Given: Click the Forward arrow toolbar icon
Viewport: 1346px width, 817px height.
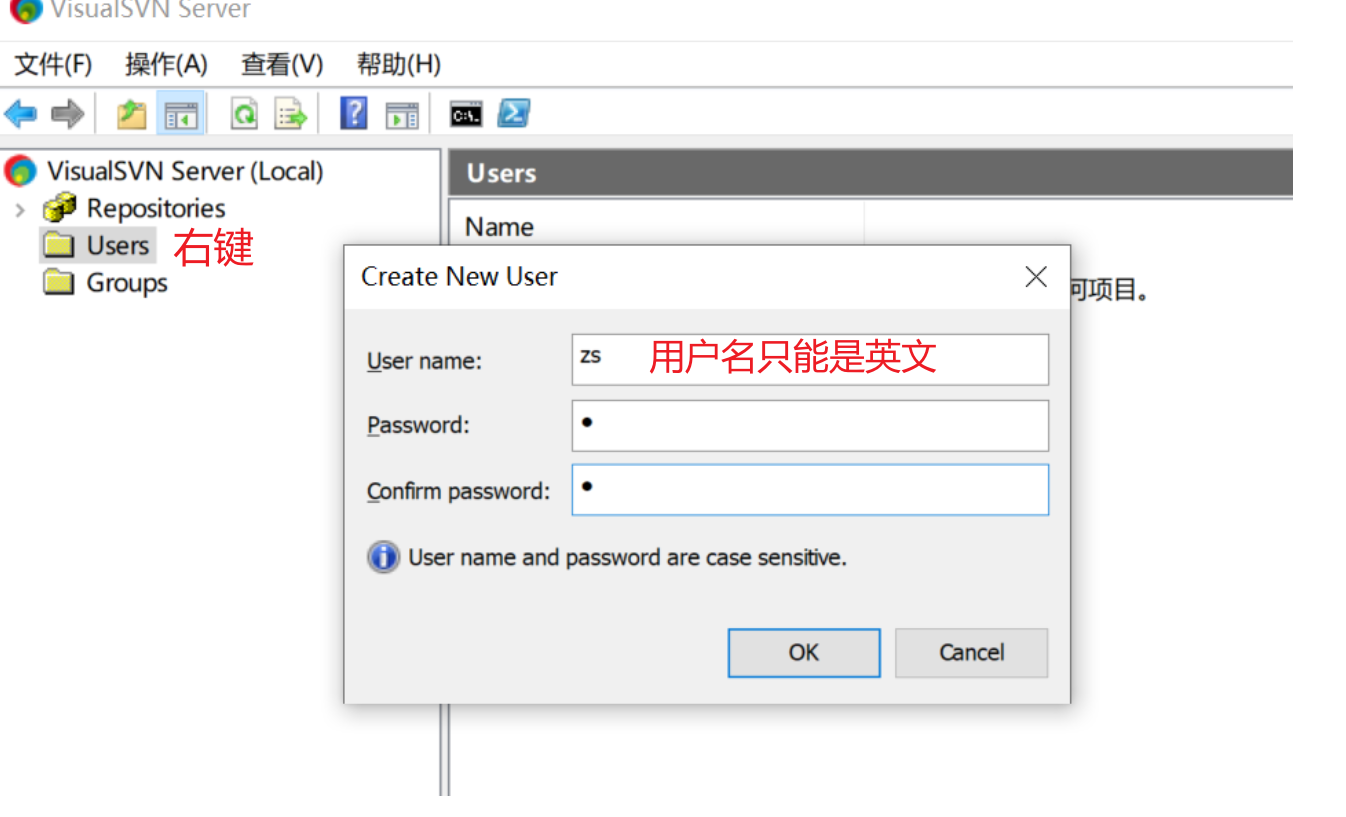Looking at the screenshot, I should pos(67,114).
